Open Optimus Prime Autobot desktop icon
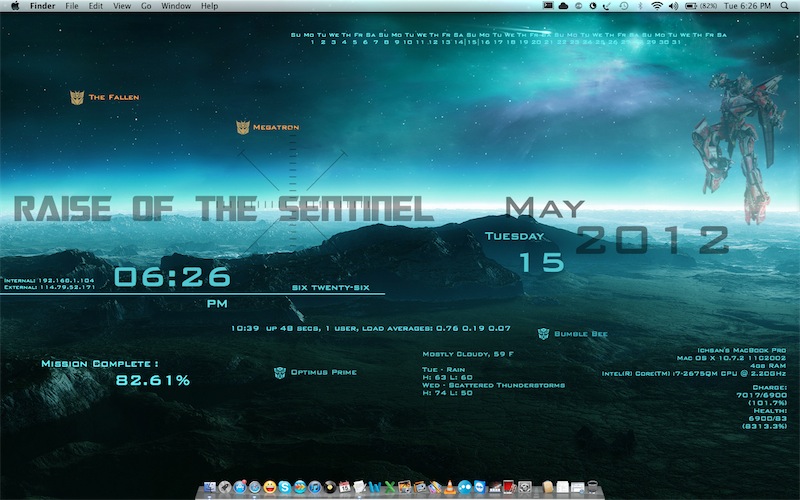The width and height of the screenshot is (800, 500). (x=315, y=372)
